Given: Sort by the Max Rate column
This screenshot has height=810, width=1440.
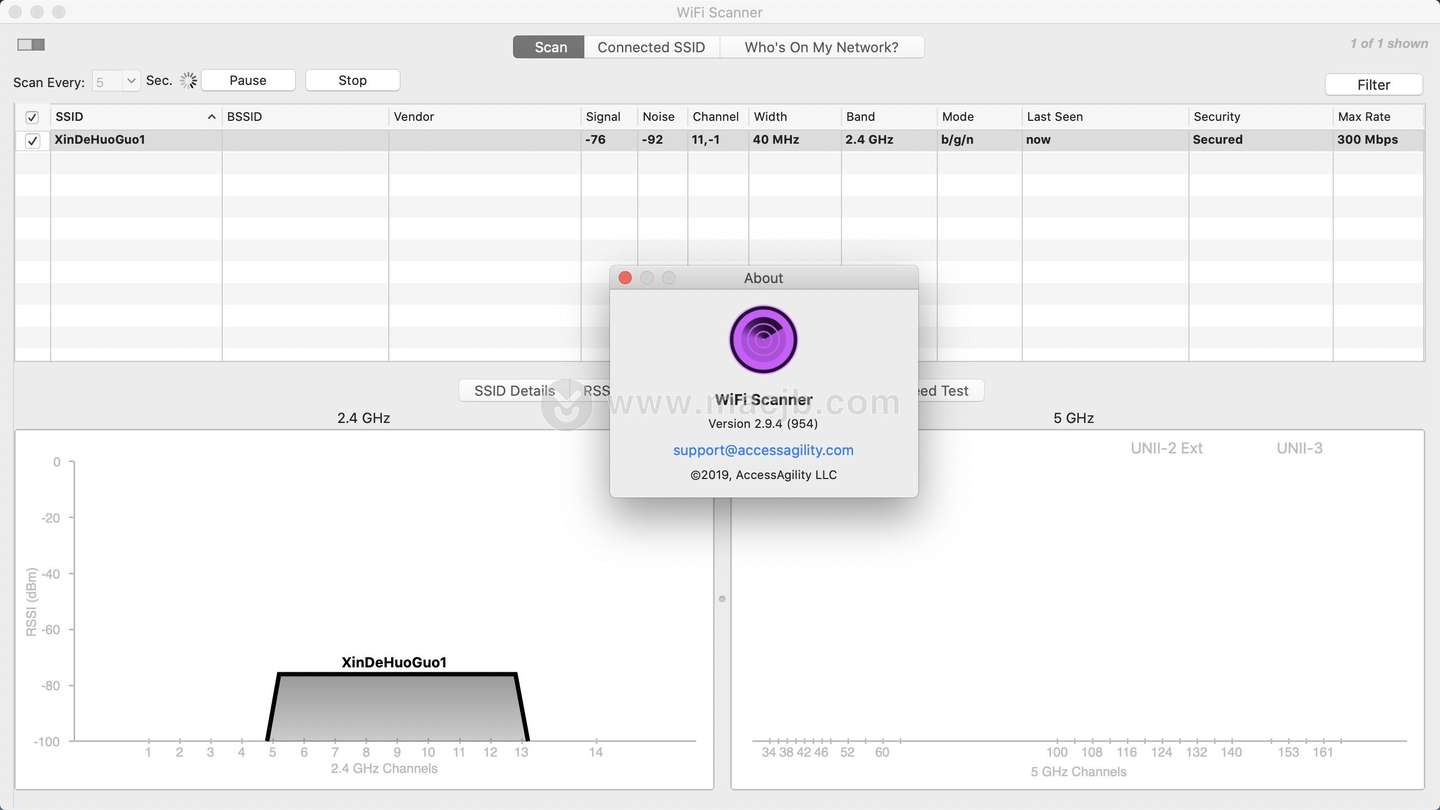Looking at the screenshot, I should pos(1379,117).
